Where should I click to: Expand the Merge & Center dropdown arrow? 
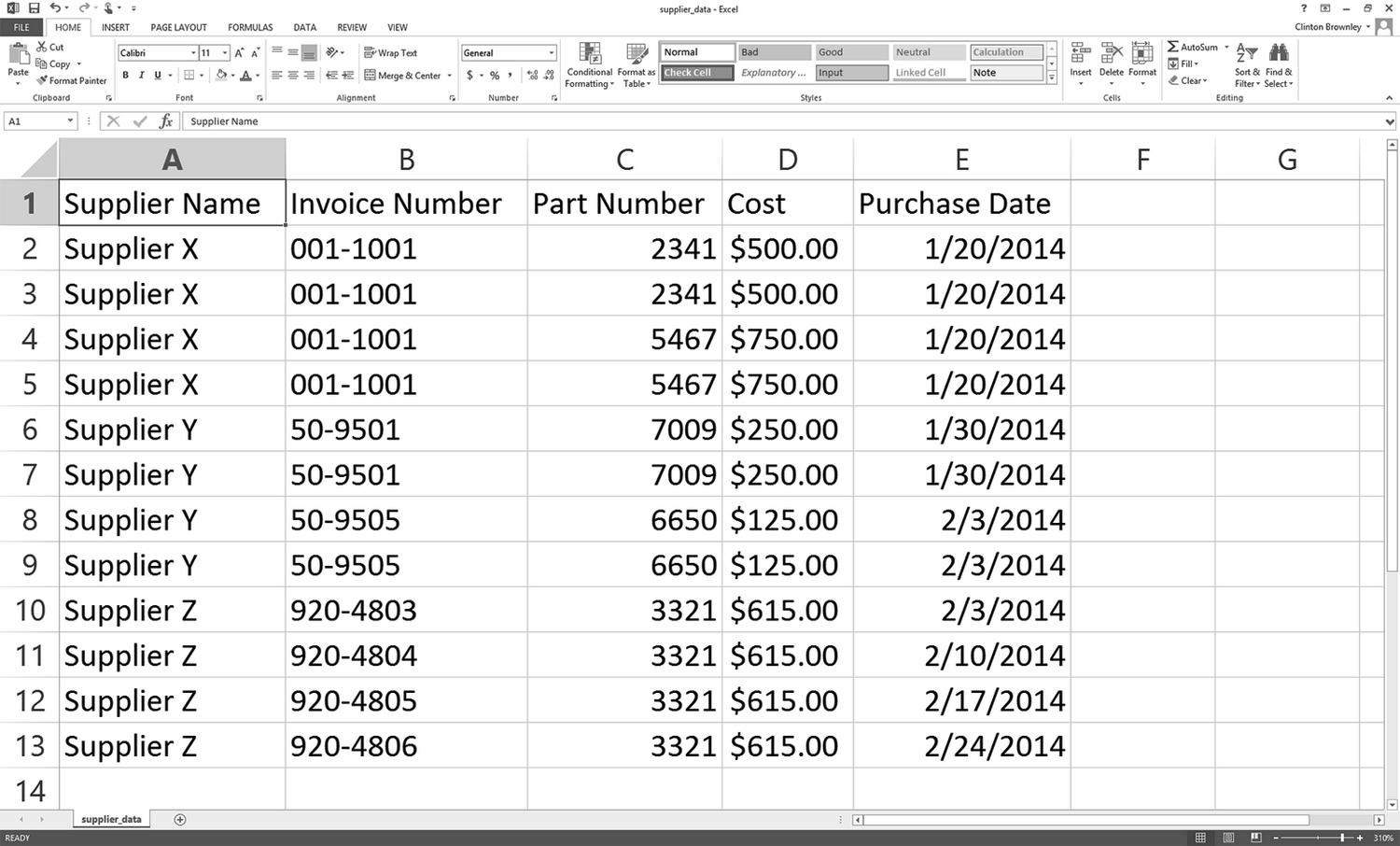click(x=450, y=76)
